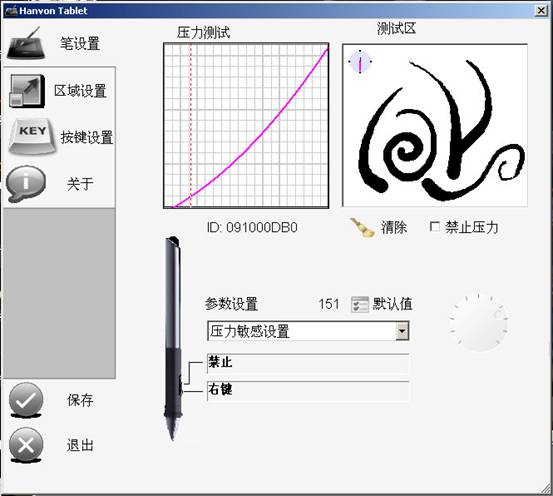Click the About (关于) info bubble icon
Viewport: 553px width, 496px height.
pos(26,183)
